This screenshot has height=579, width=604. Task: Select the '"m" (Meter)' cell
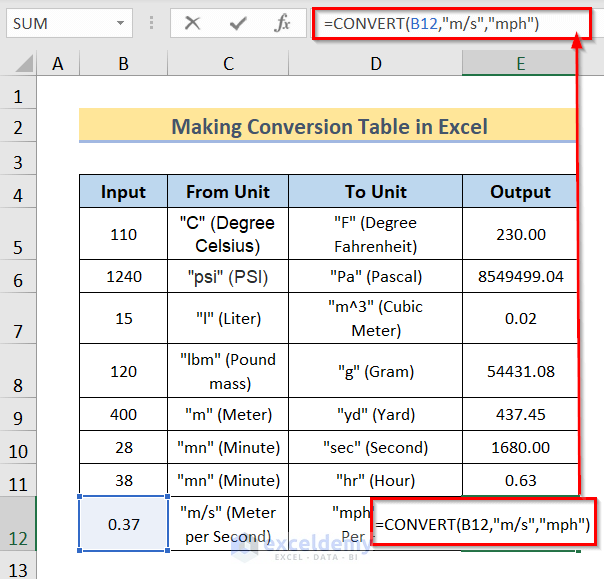pos(228,415)
